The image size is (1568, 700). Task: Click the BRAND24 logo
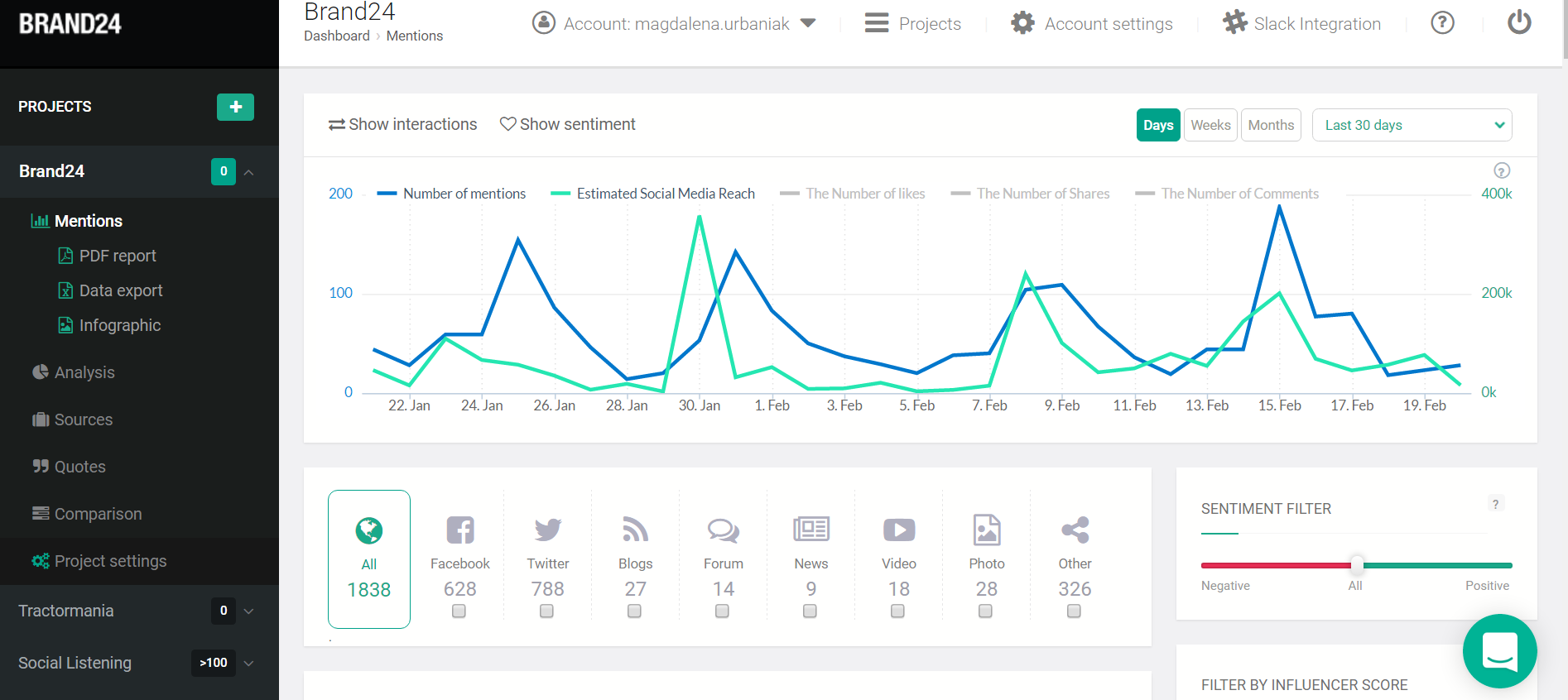point(70,24)
